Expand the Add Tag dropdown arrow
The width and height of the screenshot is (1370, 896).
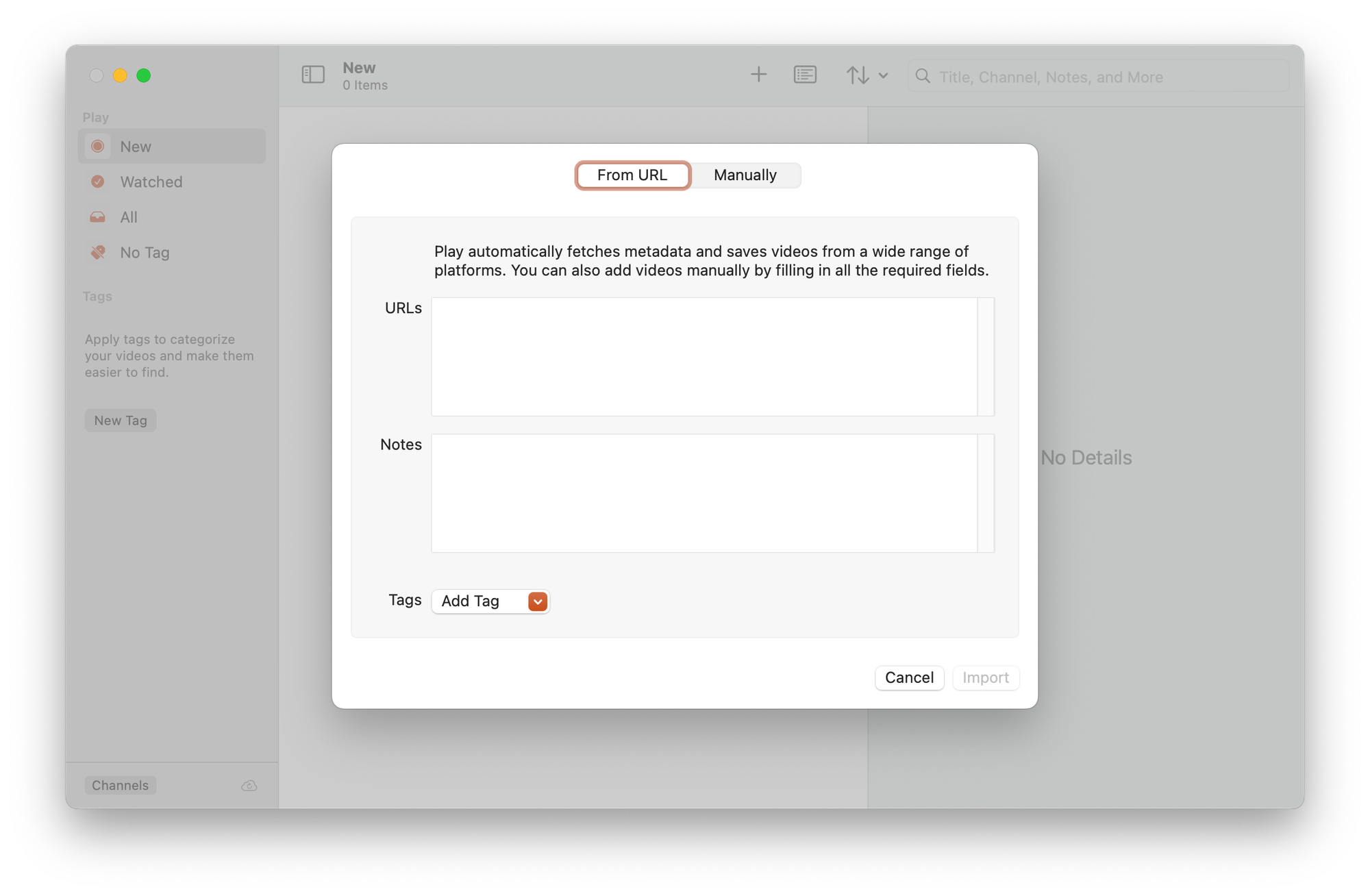point(538,601)
